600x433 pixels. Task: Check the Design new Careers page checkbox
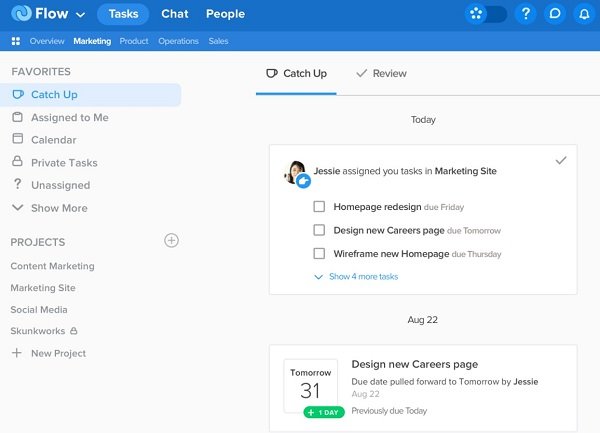[x=319, y=230]
